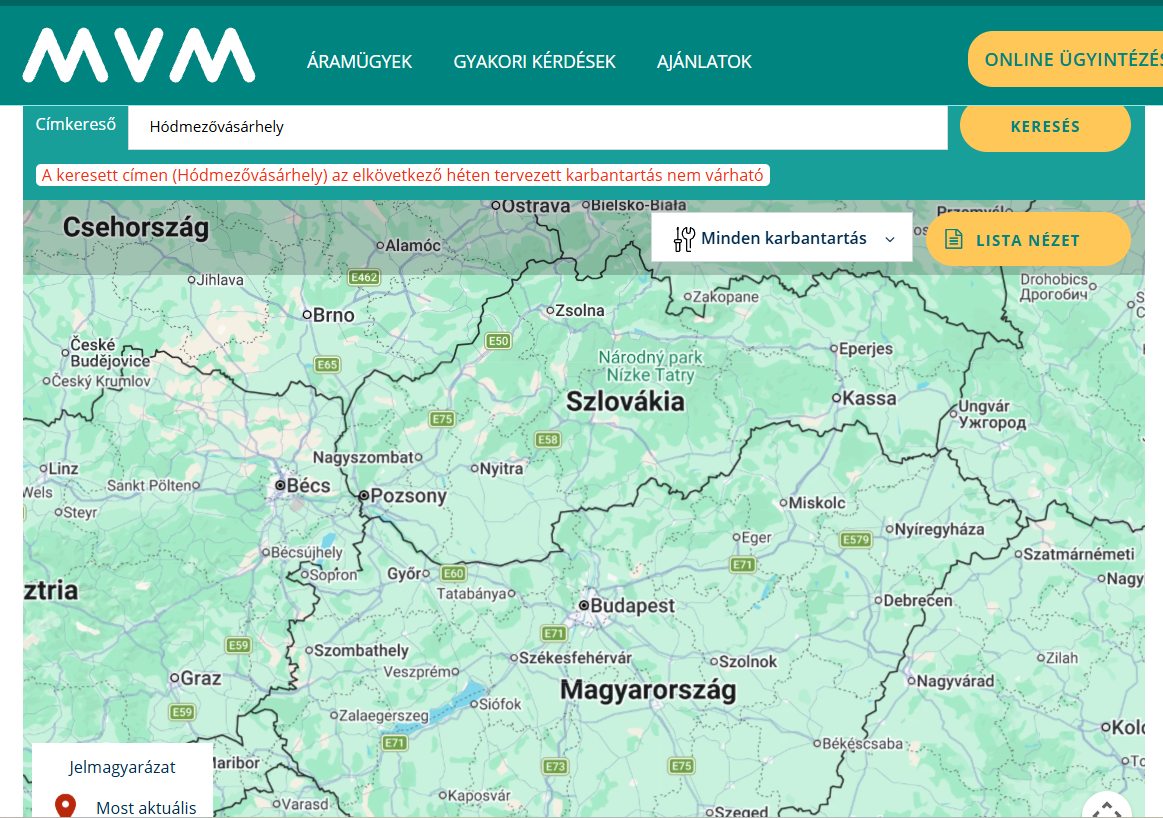Viewport: 1163px width, 818px height.
Task: Click the Nyitra city label
Action: click(501, 469)
